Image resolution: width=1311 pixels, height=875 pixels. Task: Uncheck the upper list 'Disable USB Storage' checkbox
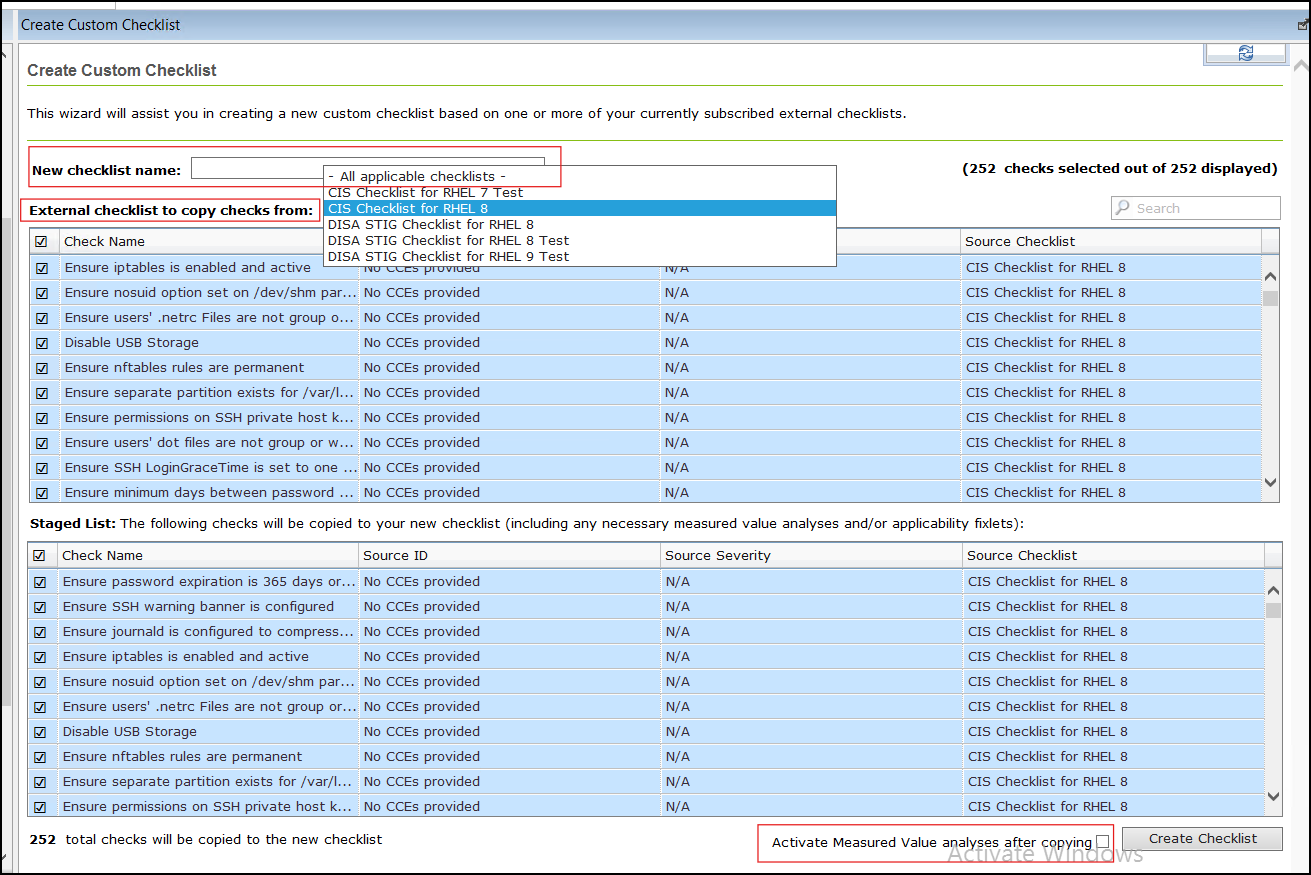pyautogui.click(x=42, y=343)
